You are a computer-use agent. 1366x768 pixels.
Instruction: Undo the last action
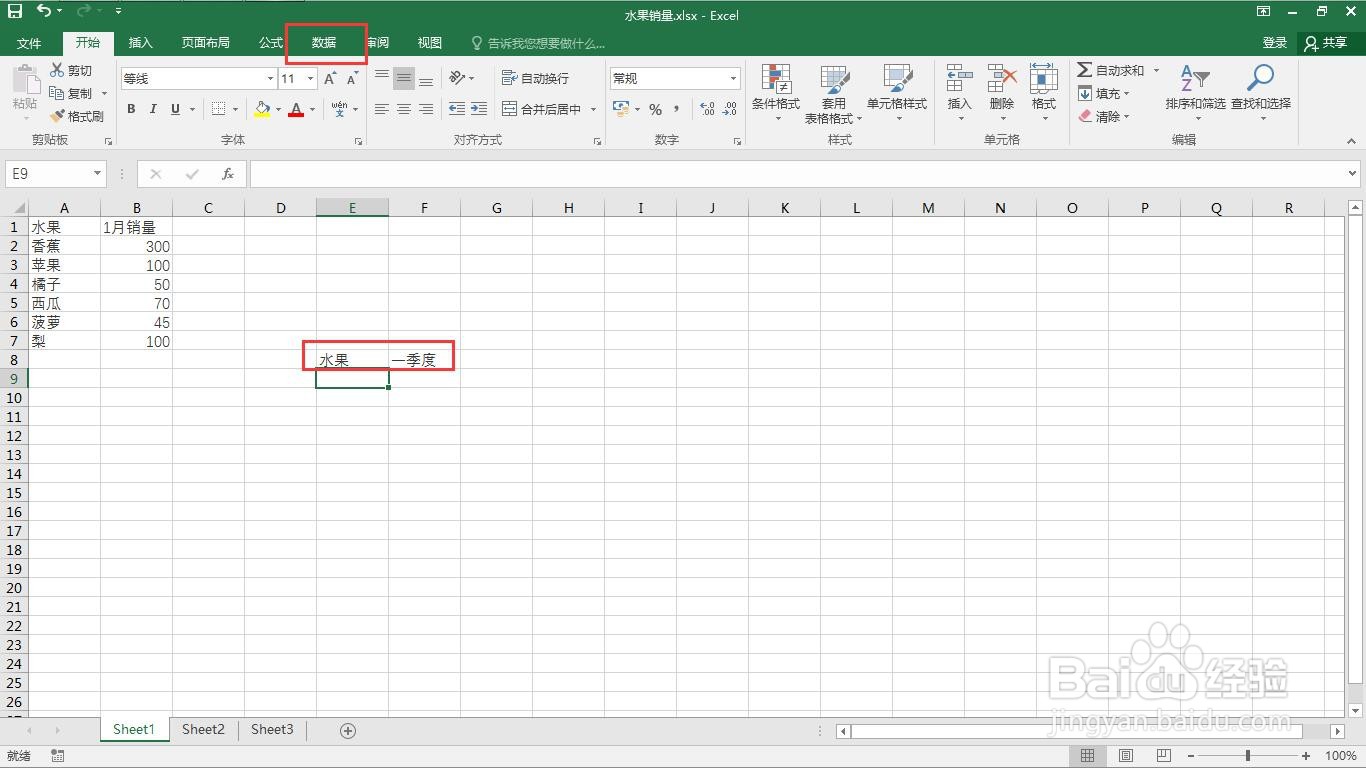tap(43, 11)
